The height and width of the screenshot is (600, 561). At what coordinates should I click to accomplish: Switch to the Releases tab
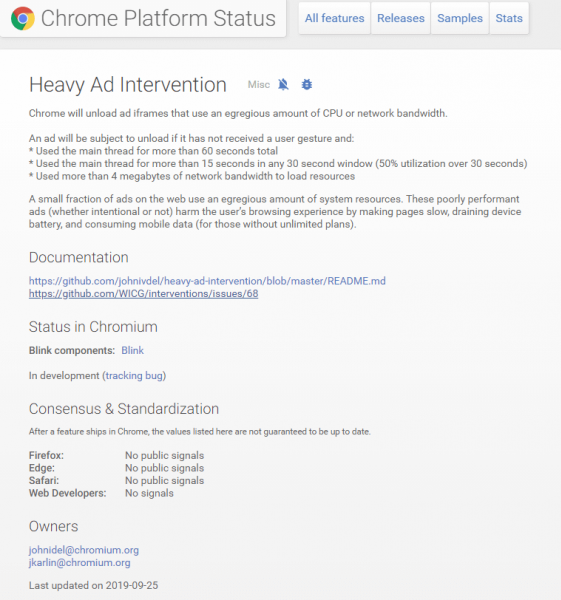click(401, 18)
